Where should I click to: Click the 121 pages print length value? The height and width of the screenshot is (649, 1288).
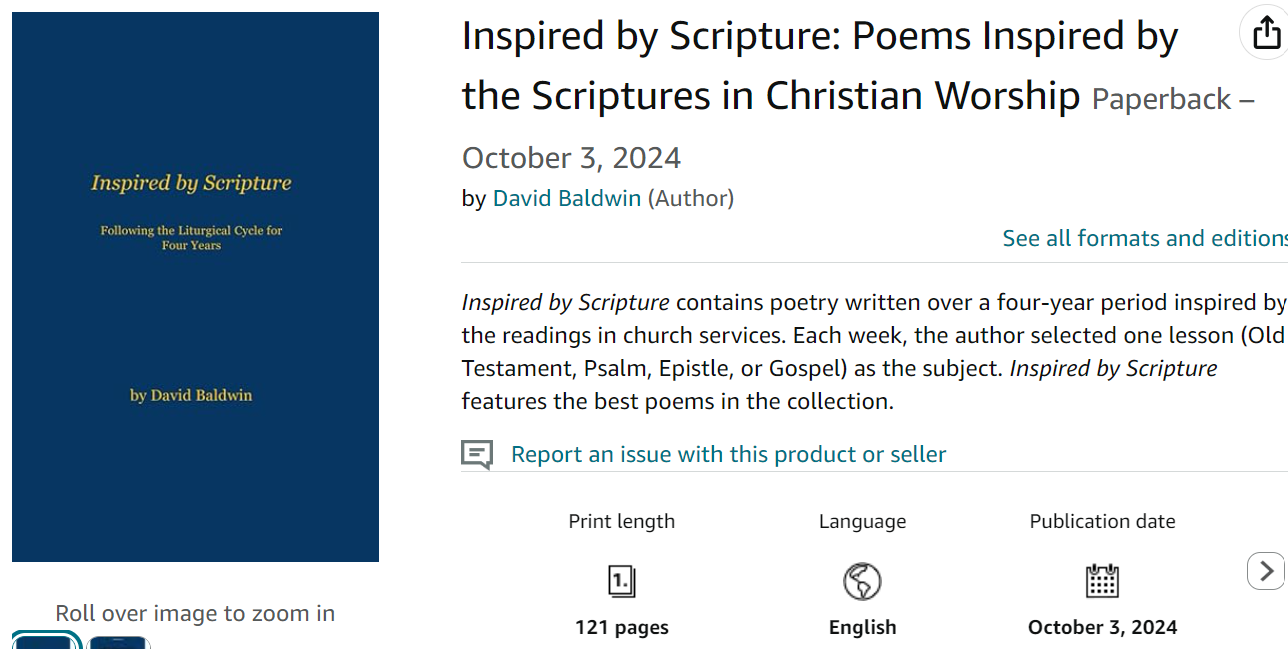[x=622, y=628]
